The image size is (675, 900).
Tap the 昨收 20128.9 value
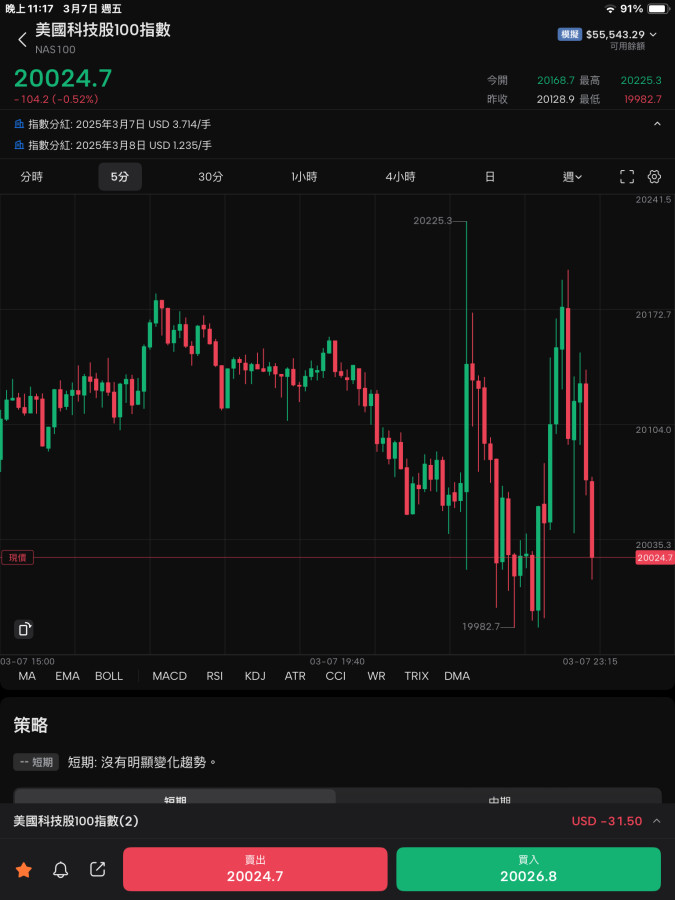[556, 99]
